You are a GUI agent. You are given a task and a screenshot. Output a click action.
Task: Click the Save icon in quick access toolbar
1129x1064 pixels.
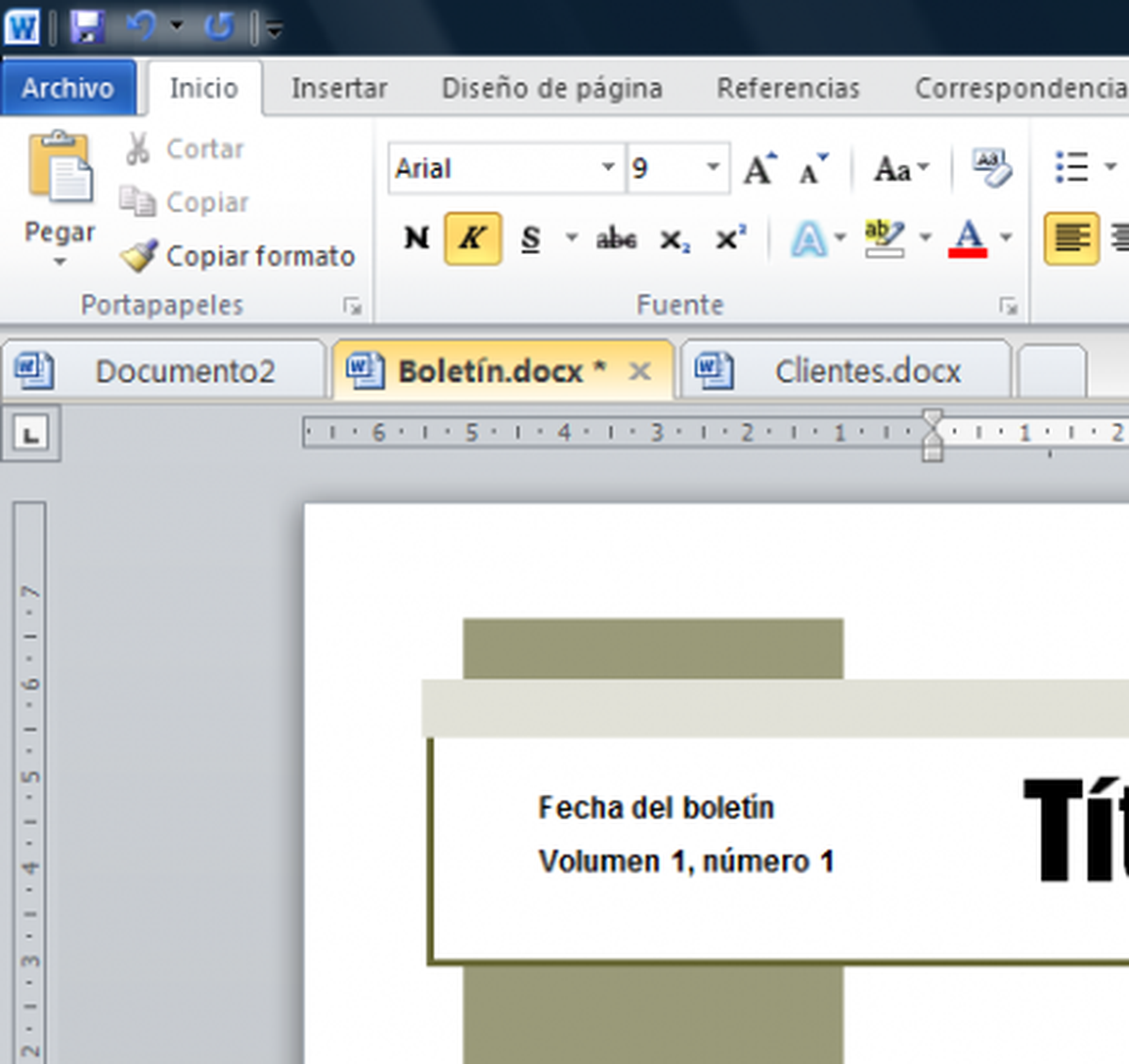point(86,27)
